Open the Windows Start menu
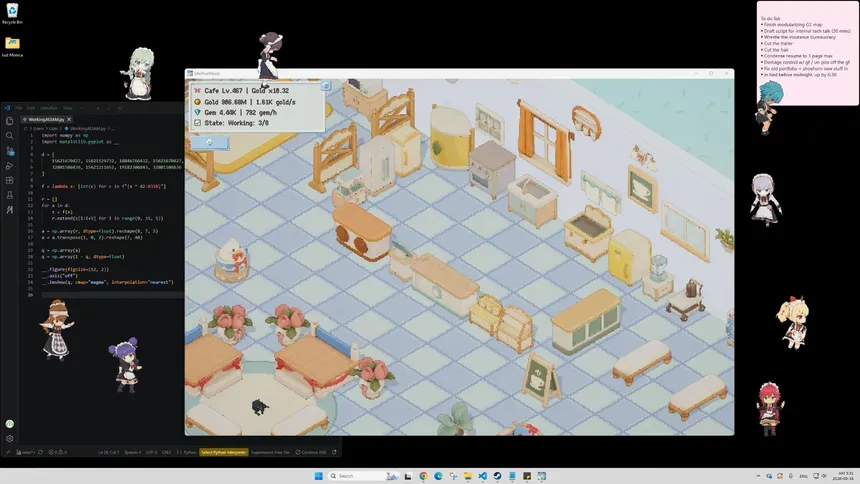This screenshot has width=860, height=484. coord(319,476)
